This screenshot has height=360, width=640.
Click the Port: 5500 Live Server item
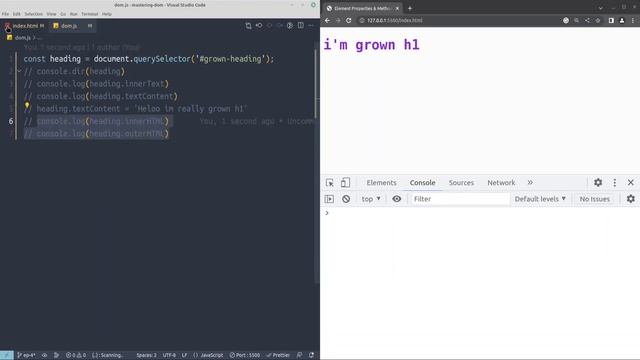pos(244,355)
